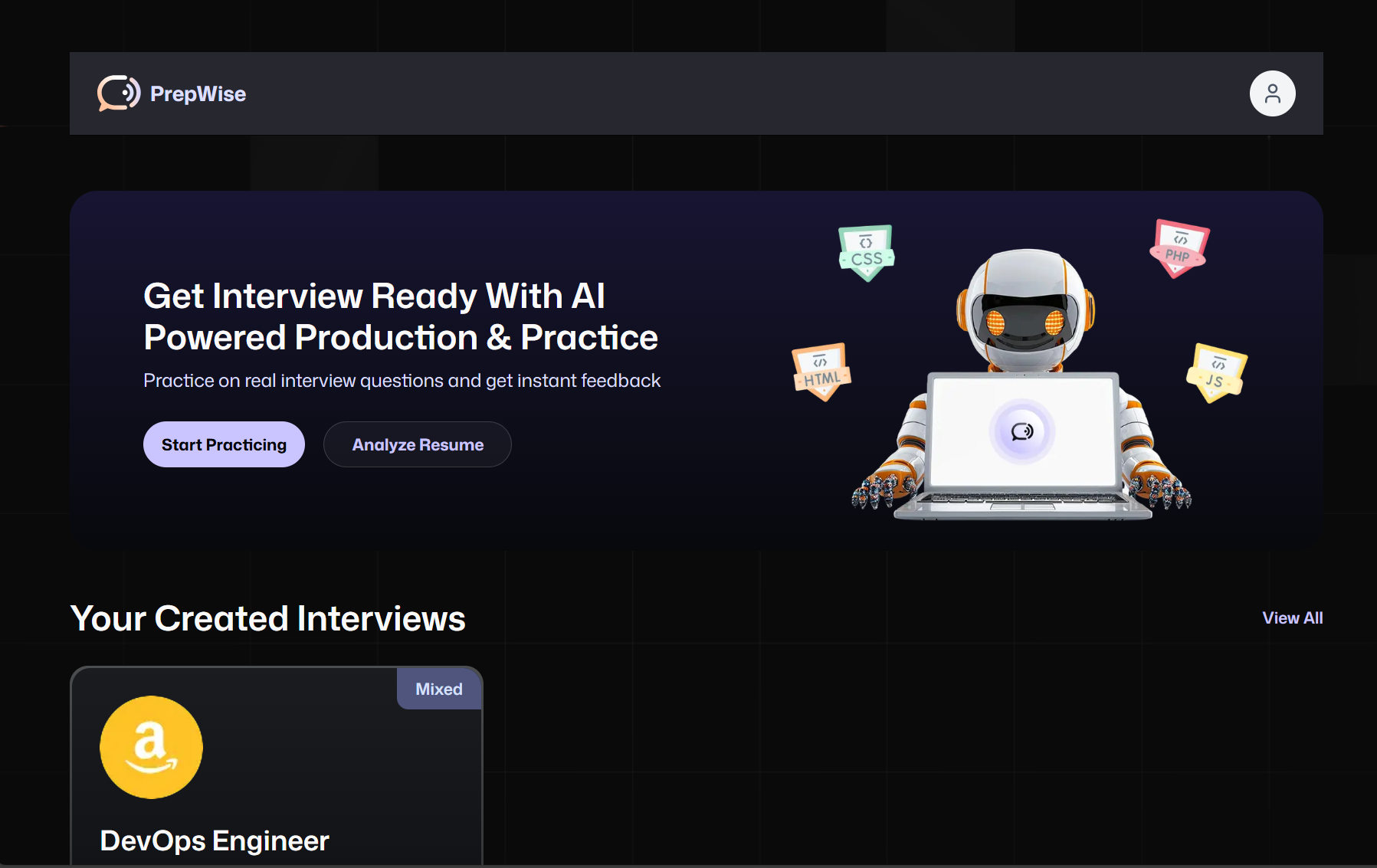The width and height of the screenshot is (1377, 868).
Task: Select the Mixed tag on the card
Action: (438, 688)
